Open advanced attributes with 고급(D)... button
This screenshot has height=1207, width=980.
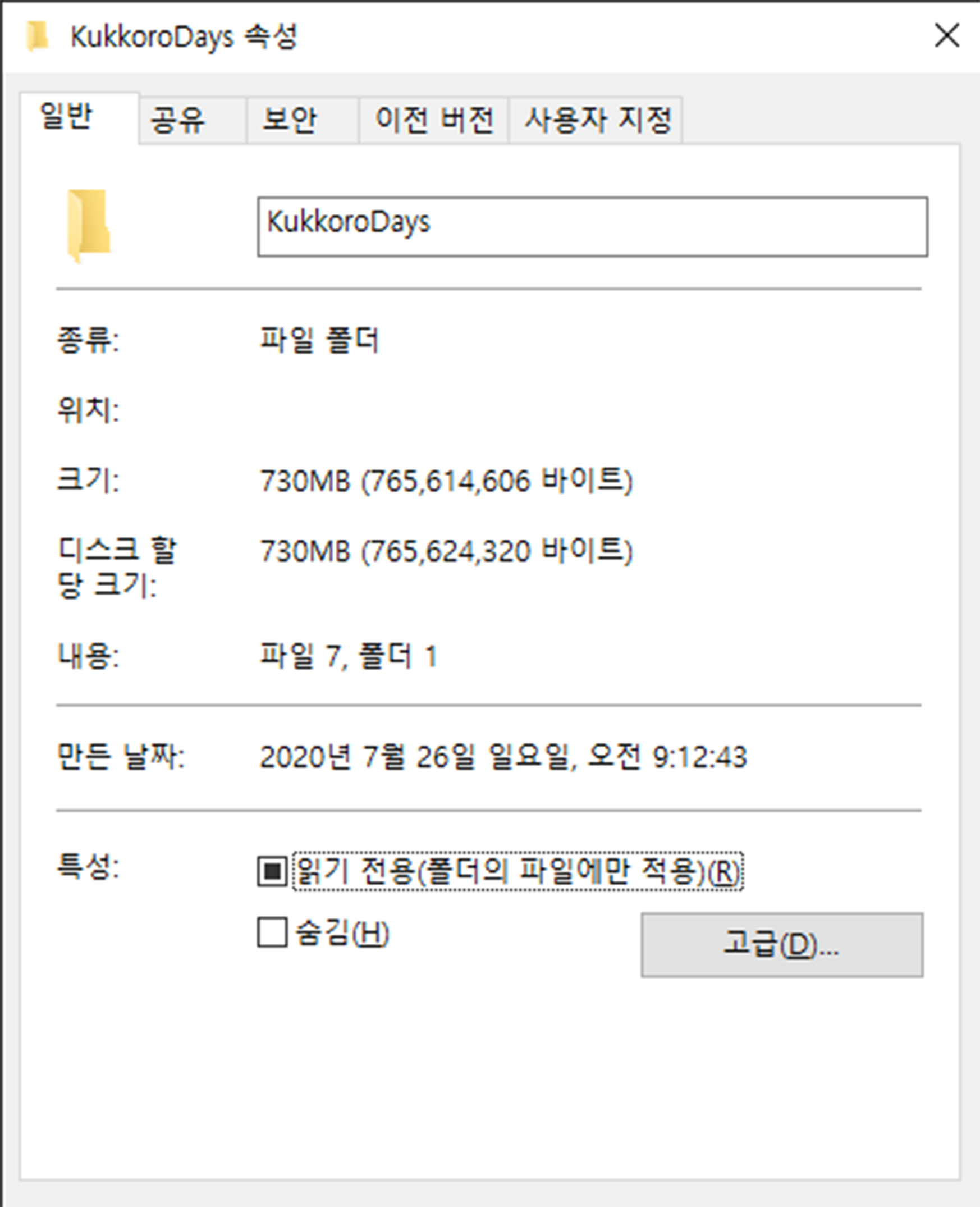click(x=782, y=944)
